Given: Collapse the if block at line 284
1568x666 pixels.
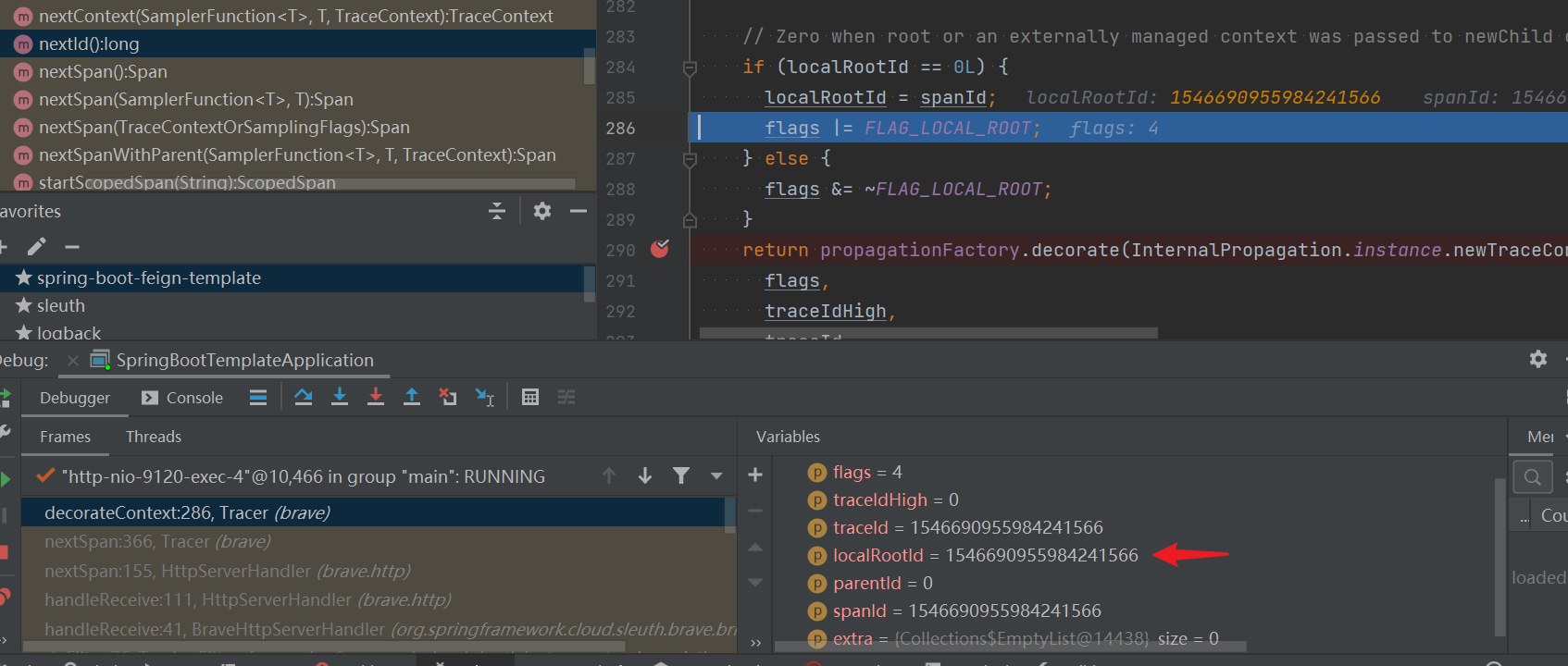Looking at the screenshot, I should [x=690, y=68].
